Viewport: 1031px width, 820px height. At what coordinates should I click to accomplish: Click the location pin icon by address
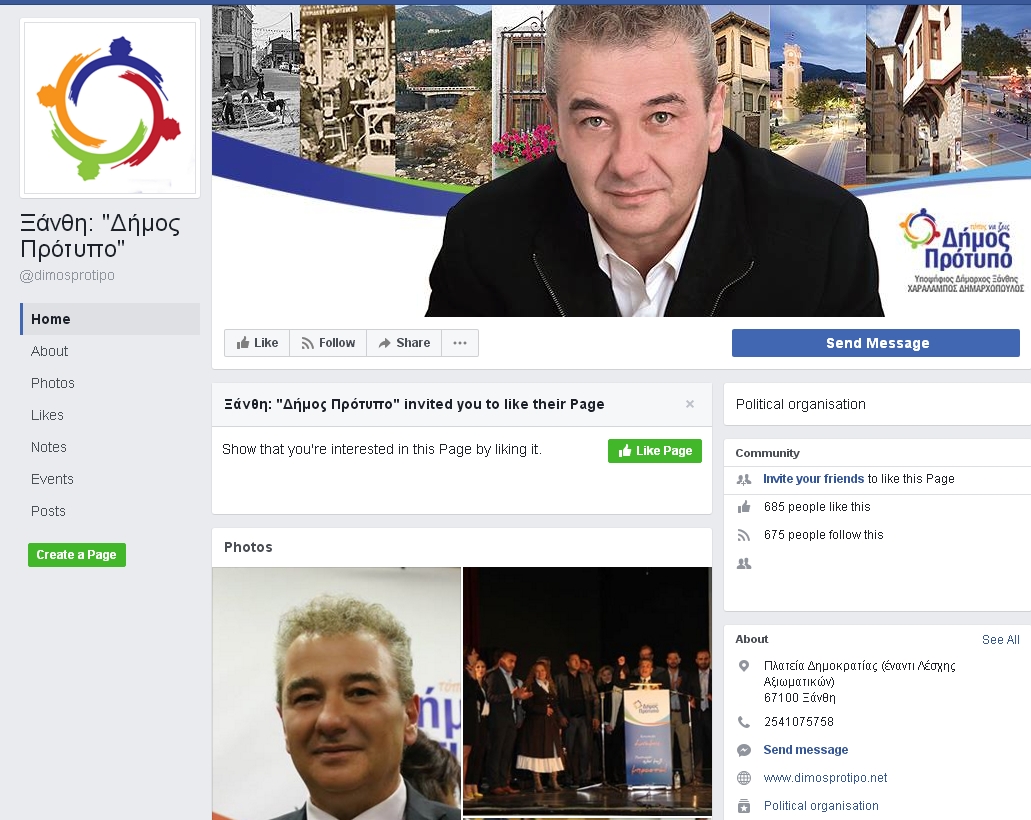coord(744,665)
